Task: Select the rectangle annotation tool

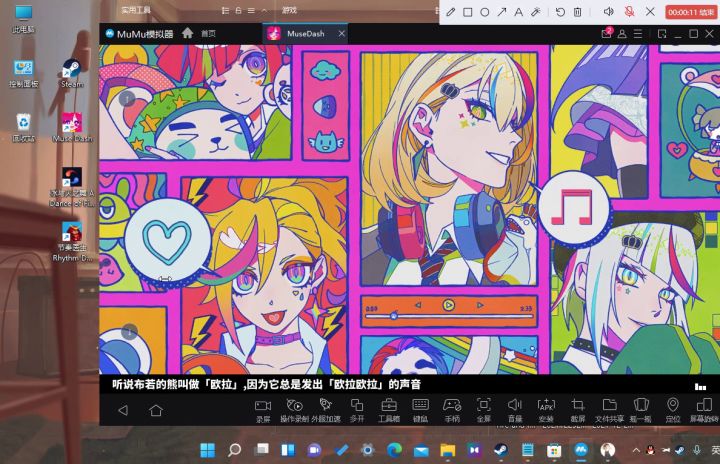Action: coord(467,12)
